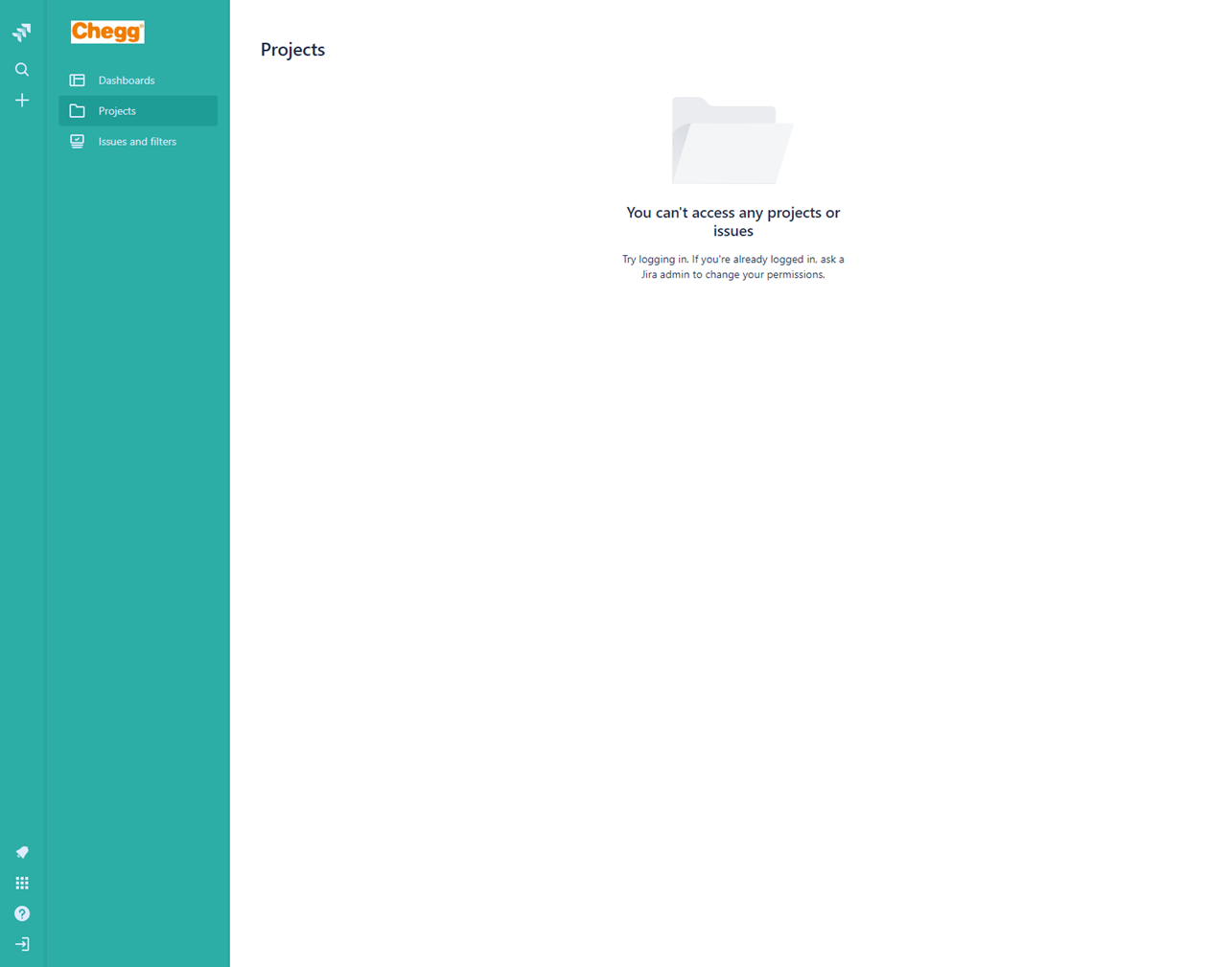This screenshot has width=1232, height=967.
Task: Click the Log in arrow icon
Action: (x=22, y=945)
